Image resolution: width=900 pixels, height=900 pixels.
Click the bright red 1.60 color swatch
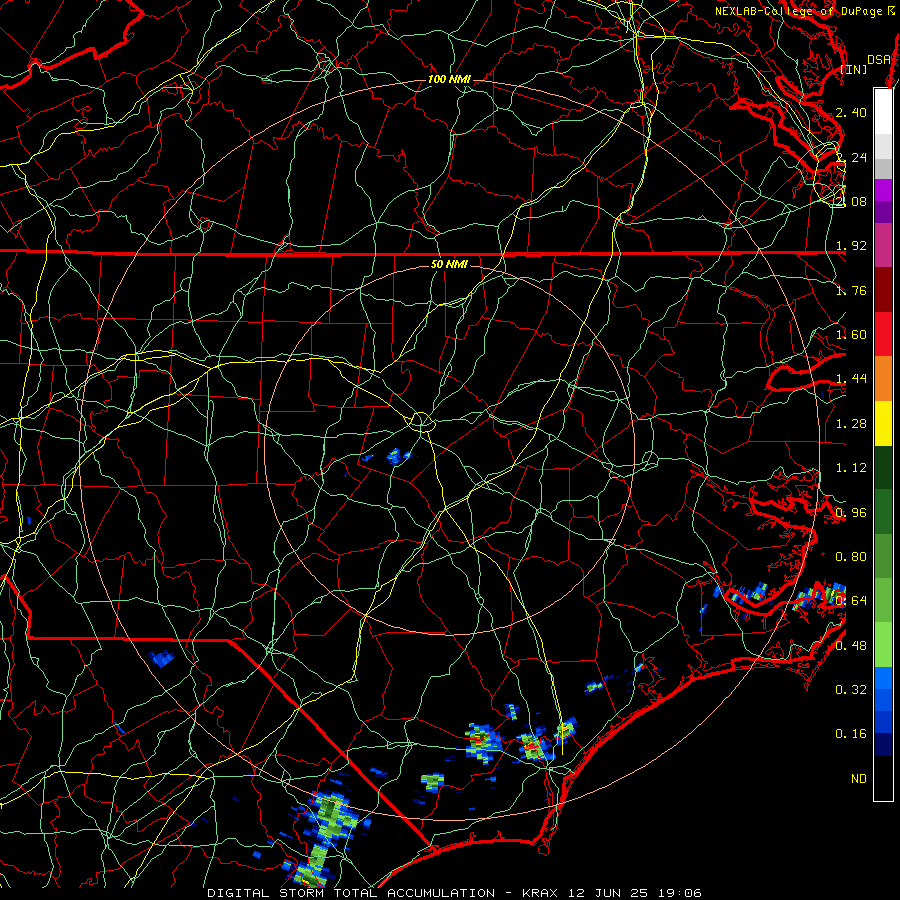pyautogui.click(x=883, y=334)
